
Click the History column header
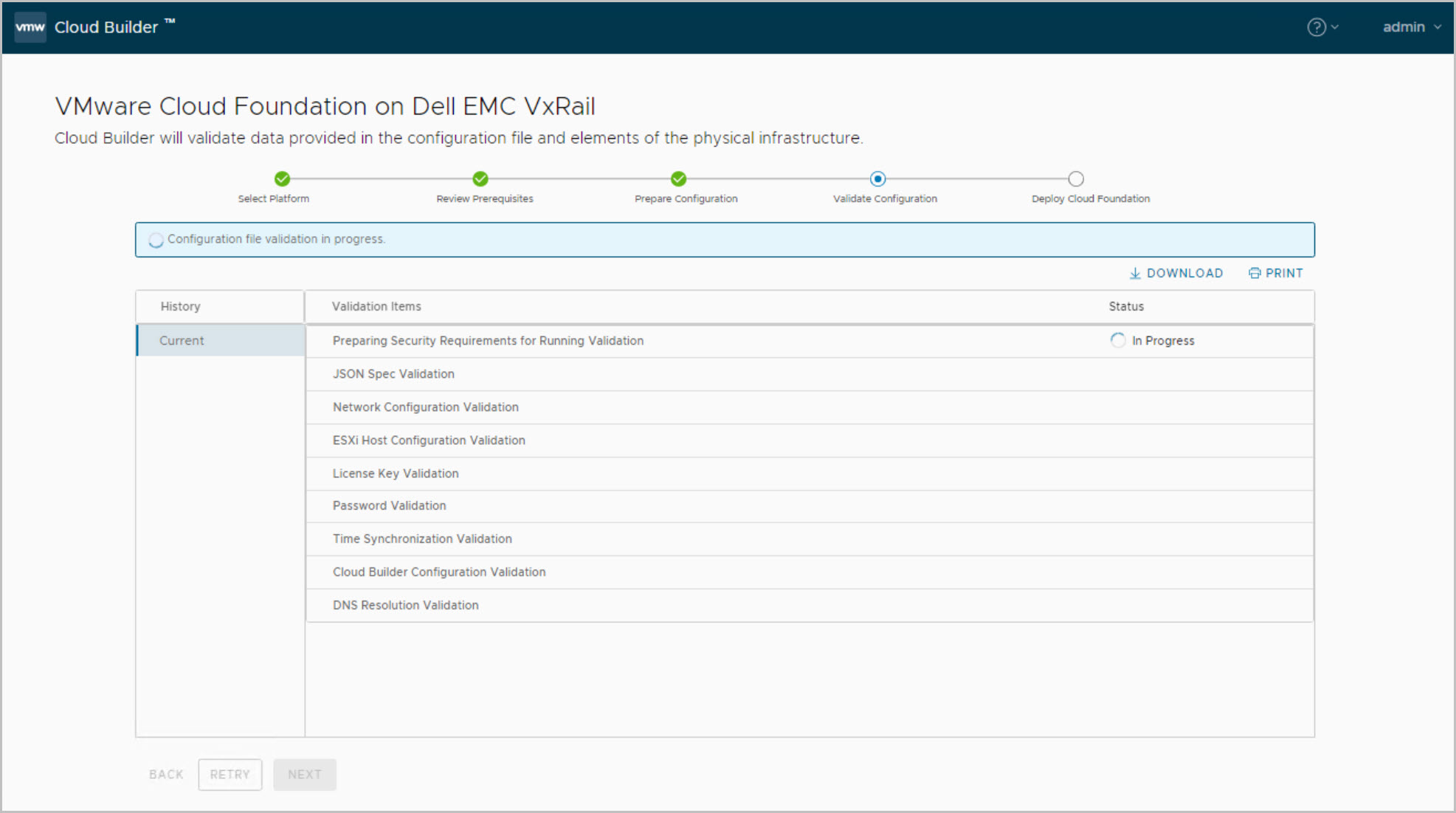181,306
